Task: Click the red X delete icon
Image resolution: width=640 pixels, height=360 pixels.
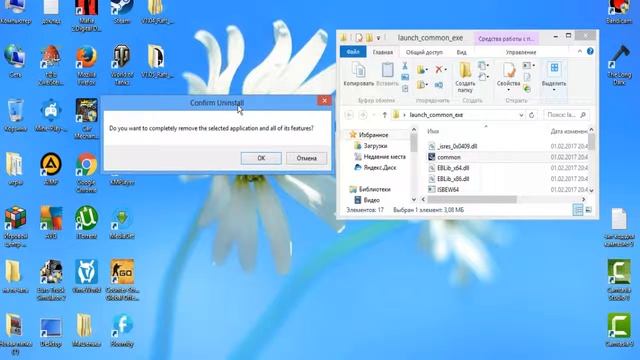Action: click(438, 69)
